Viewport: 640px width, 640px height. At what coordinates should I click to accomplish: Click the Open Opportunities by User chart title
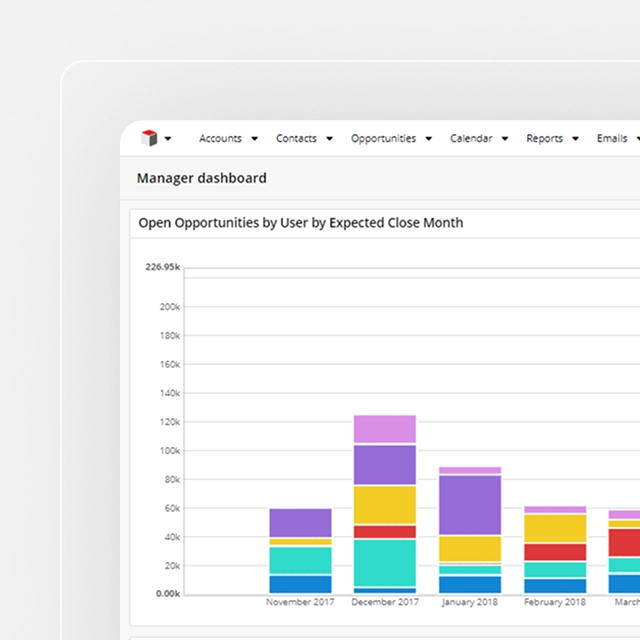(300, 223)
